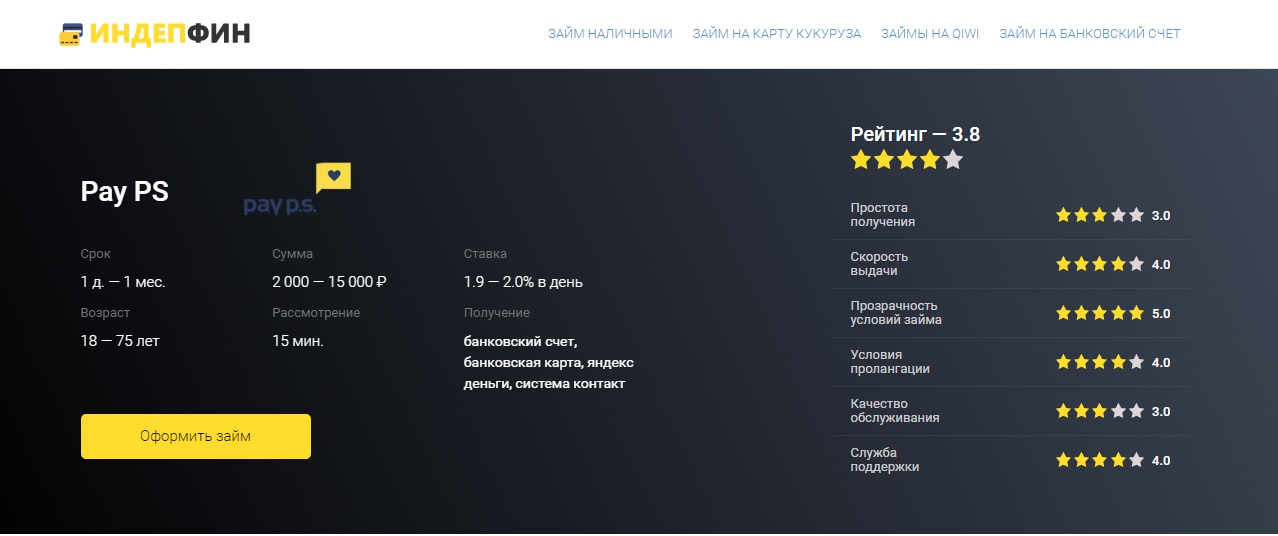Click the Сумма label

point(292,254)
